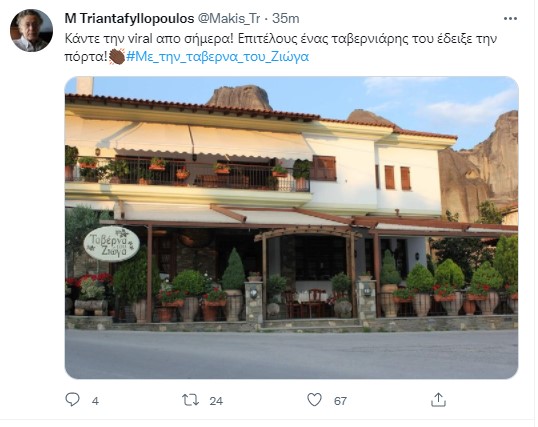
Task: Open the share upload icon
Action: (x=438, y=400)
